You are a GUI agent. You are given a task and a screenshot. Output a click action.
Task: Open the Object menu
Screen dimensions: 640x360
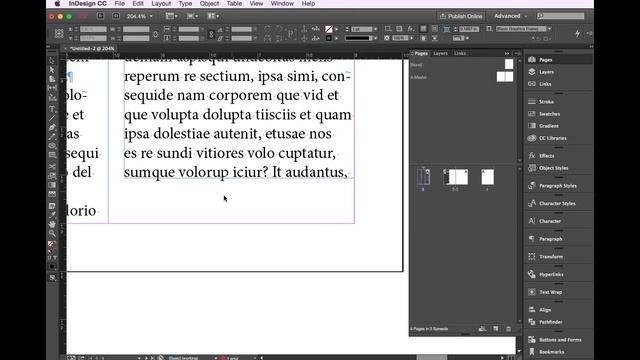point(209,4)
